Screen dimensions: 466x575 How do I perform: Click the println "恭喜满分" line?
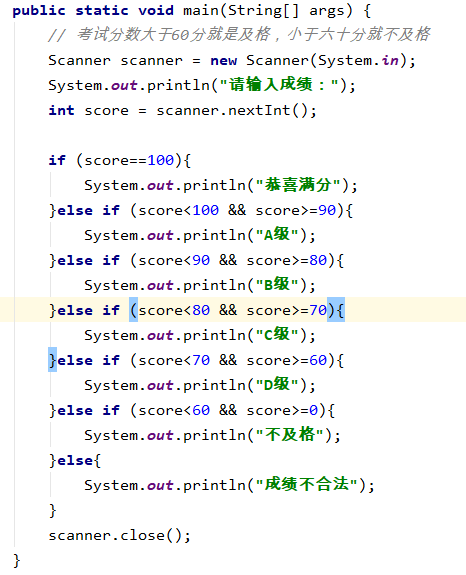(x=221, y=185)
